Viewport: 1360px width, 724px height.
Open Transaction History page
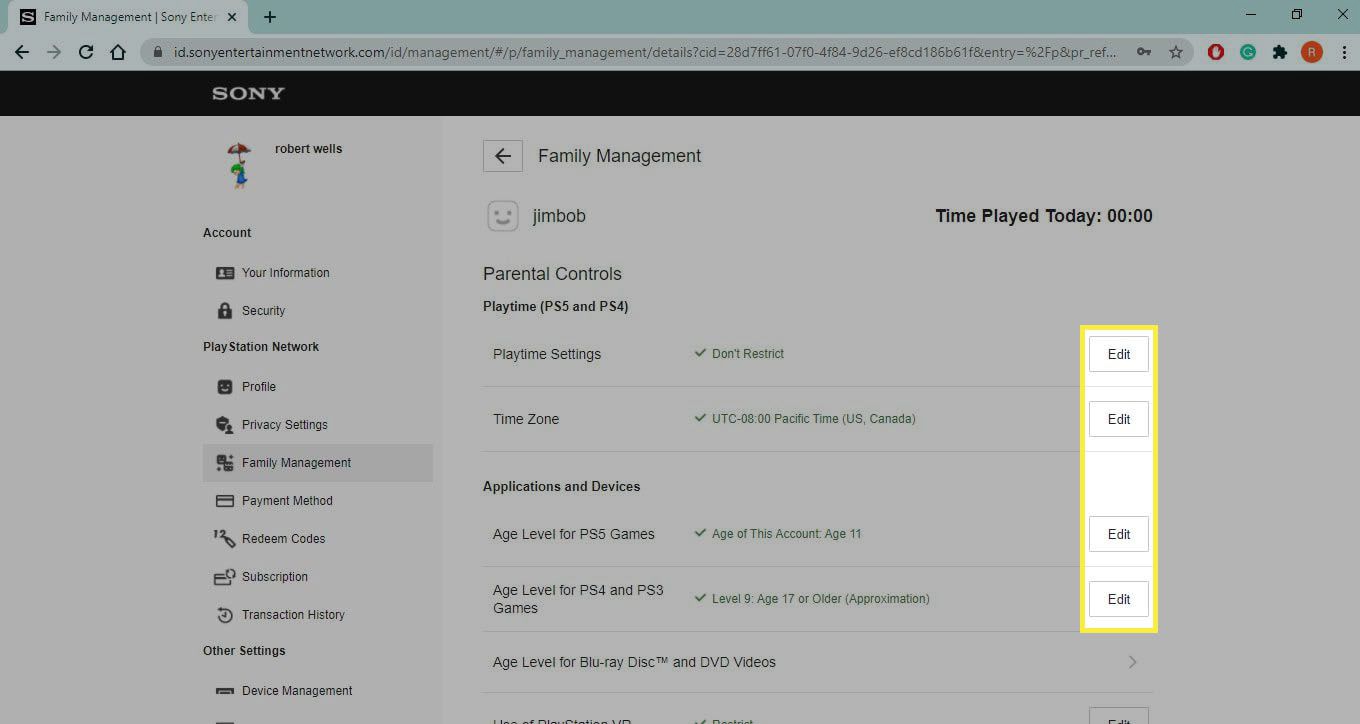tap(293, 615)
